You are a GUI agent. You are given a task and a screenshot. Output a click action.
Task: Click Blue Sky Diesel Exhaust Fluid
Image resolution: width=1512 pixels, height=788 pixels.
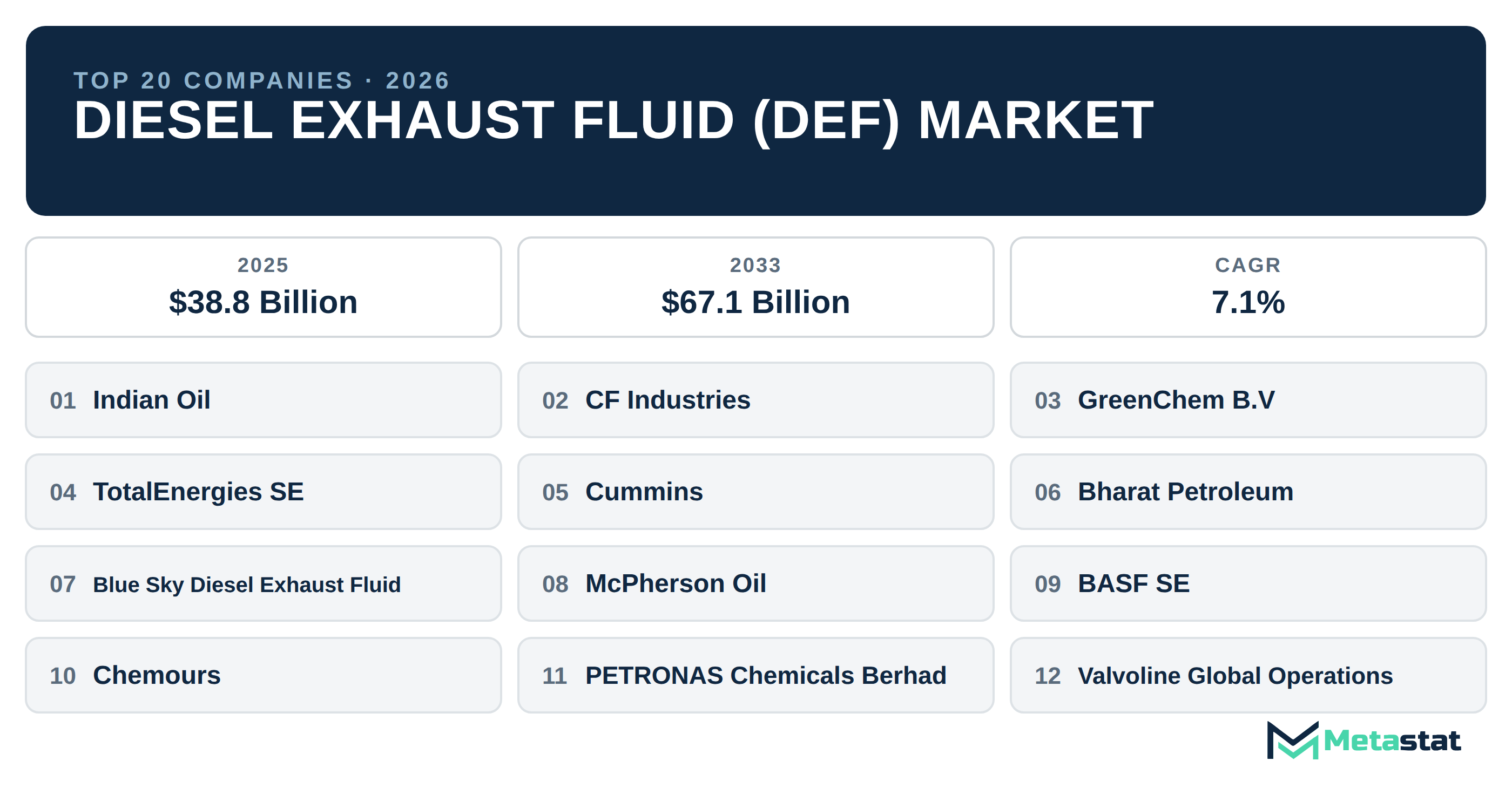[x=264, y=584]
